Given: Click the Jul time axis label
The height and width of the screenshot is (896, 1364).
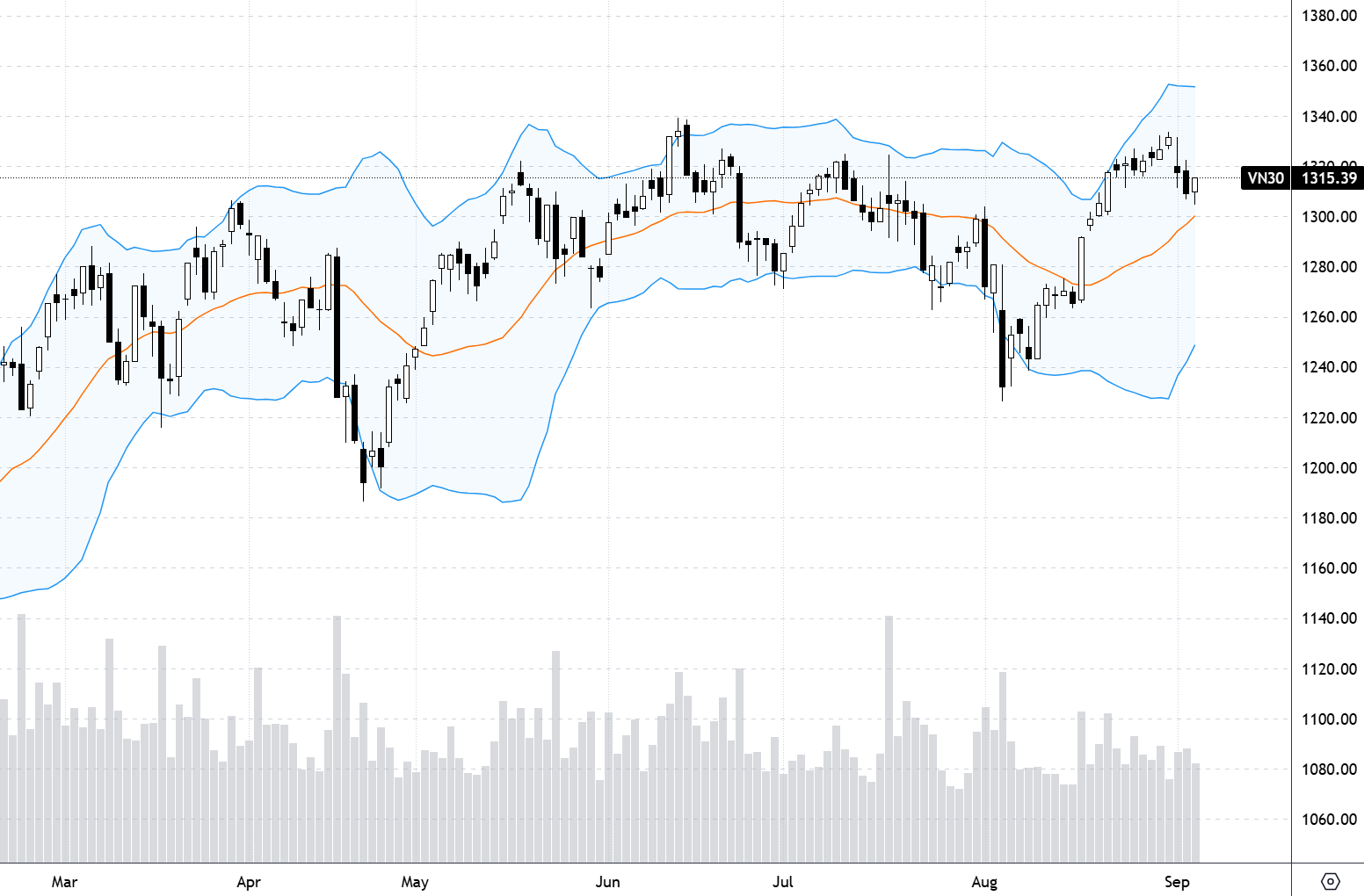Looking at the screenshot, I should (782, 882).
